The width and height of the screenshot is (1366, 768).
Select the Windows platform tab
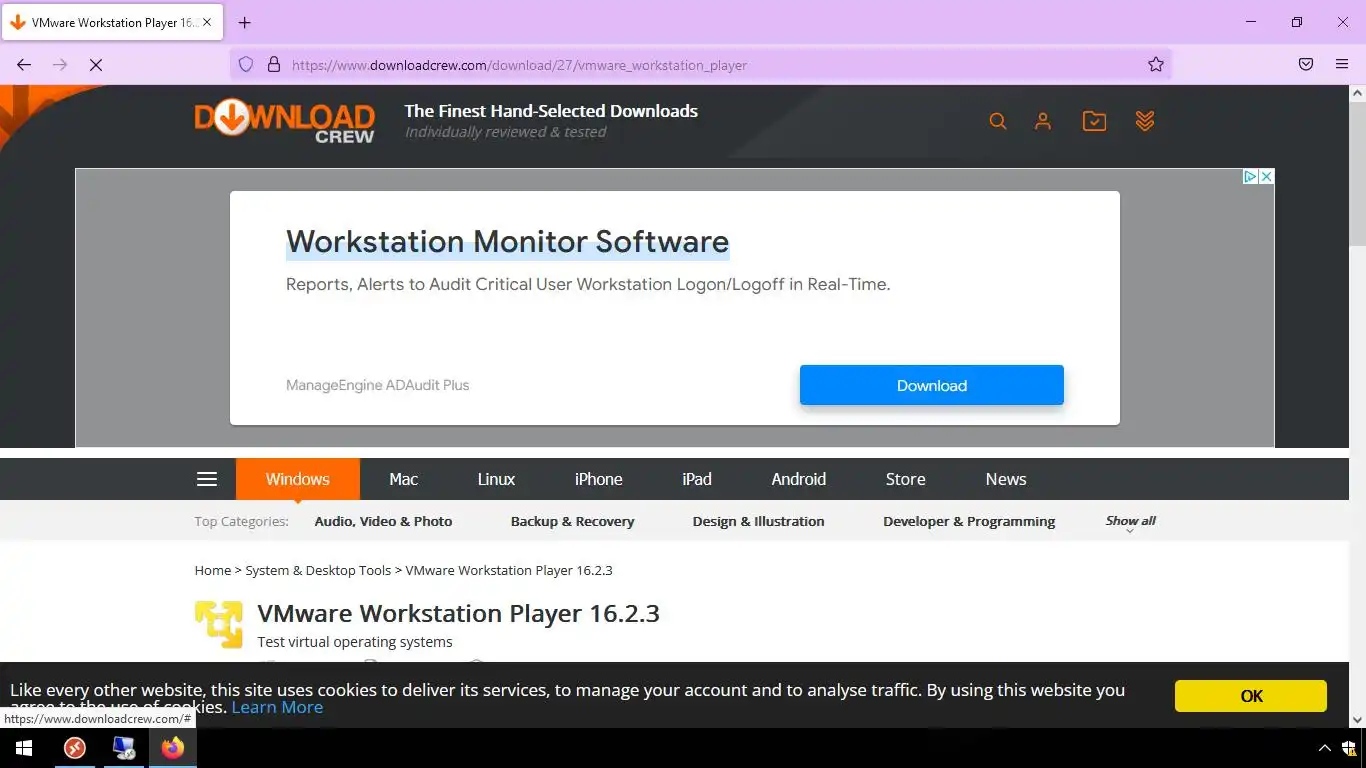pyautogui.click(x=298, y=479)
